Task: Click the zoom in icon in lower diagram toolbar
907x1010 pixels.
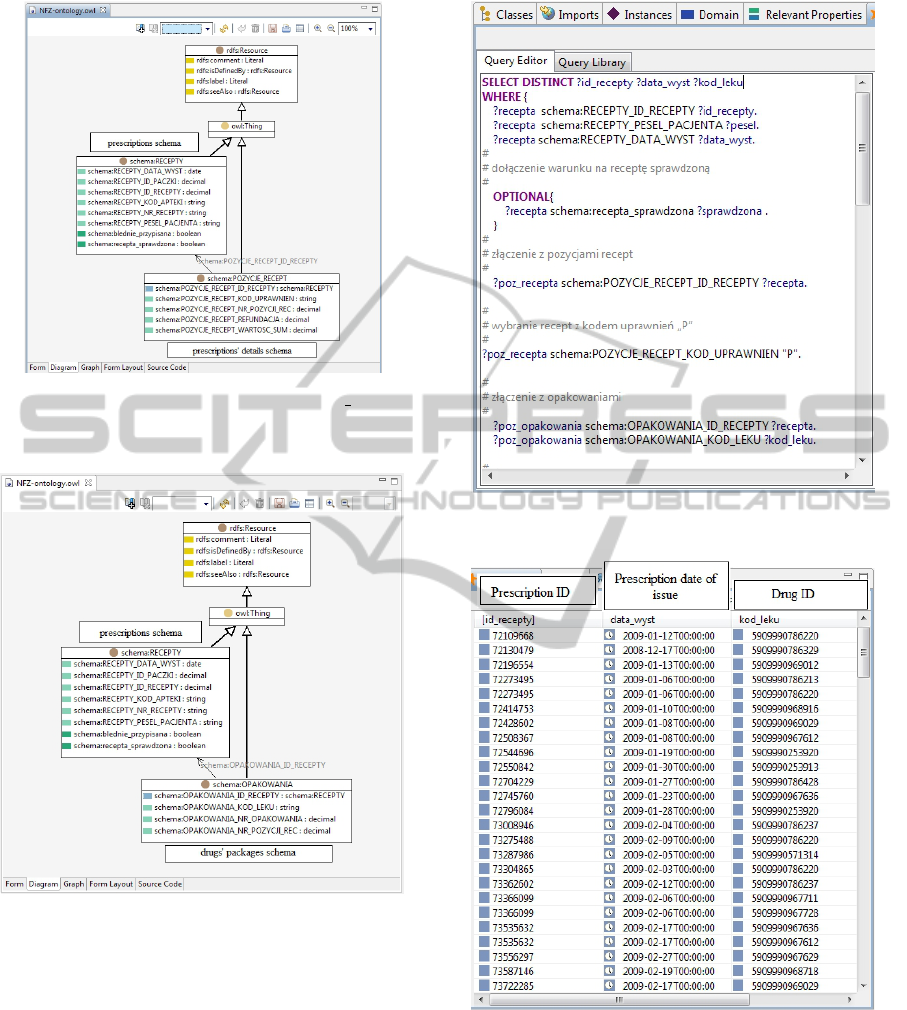Action: [329, 503]
